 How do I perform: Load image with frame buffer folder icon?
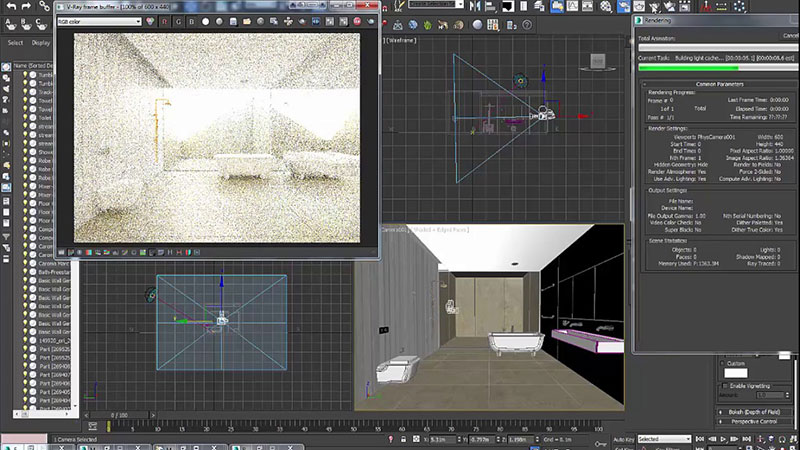click(247, 21)
